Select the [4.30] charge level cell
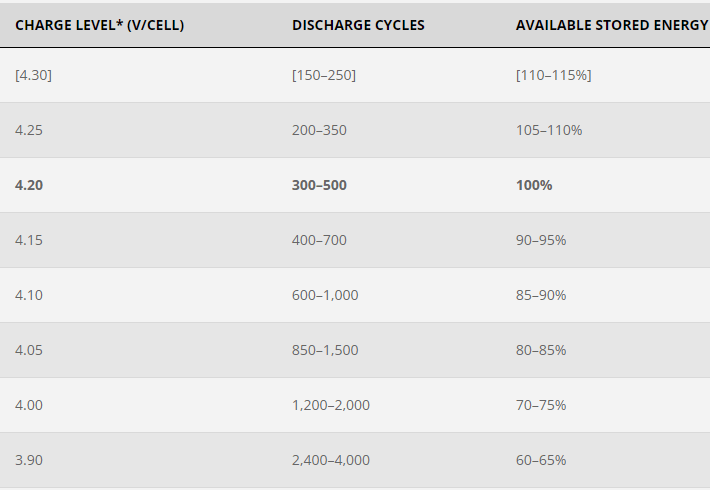This screenshot has width=710, height=490. pos(34,75)
